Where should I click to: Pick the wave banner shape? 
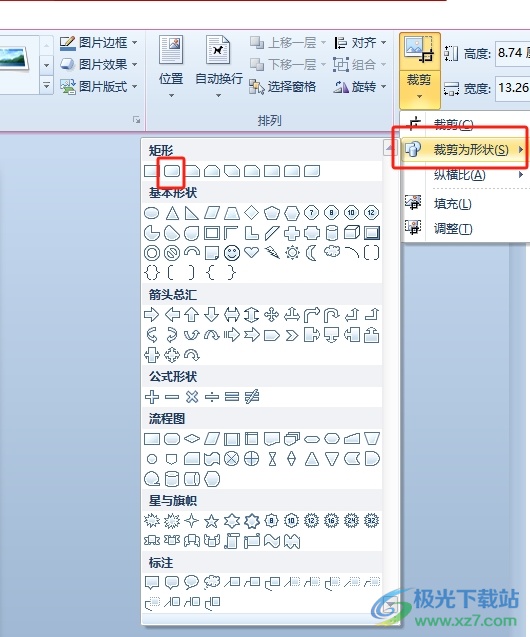click(272, 541)
